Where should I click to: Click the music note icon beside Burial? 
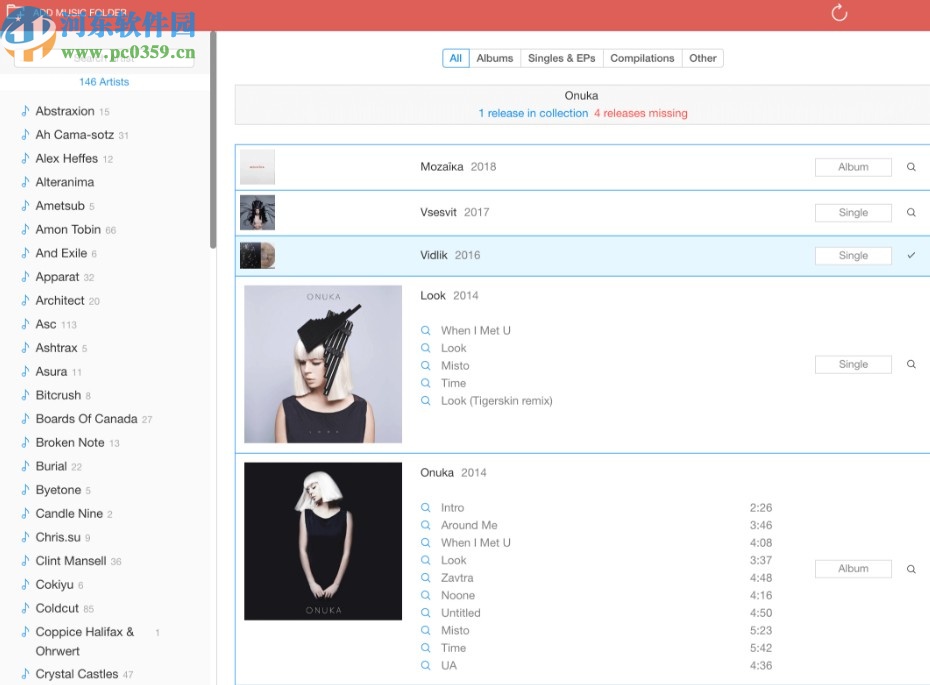[25, 466]
